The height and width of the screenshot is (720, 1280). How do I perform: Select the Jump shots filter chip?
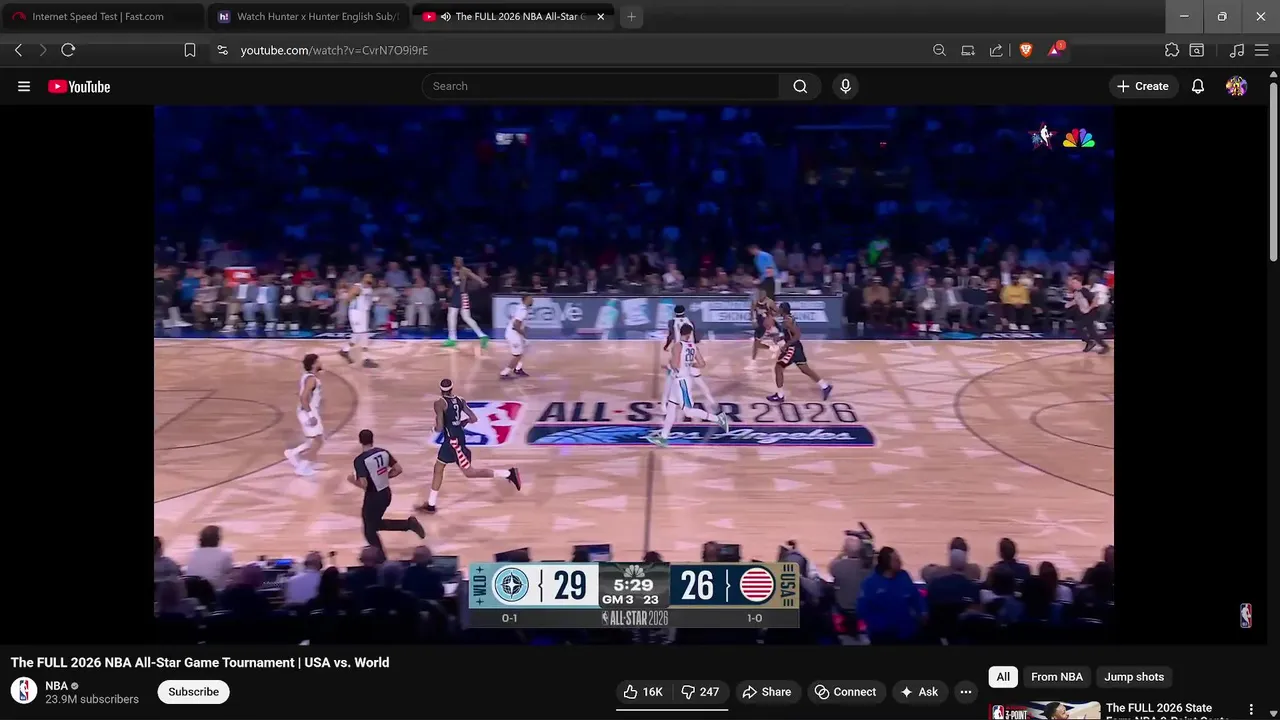point(1134,677)
